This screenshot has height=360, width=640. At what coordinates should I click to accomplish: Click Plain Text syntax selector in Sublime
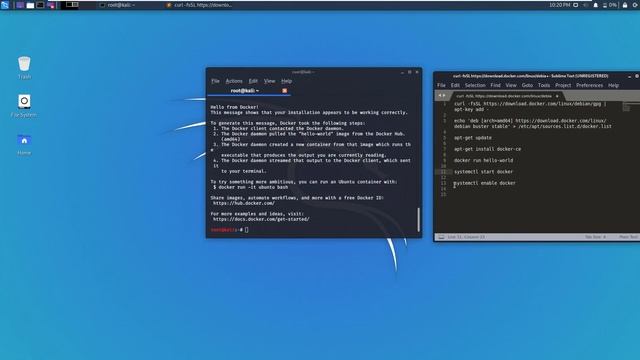click(628, 237)
